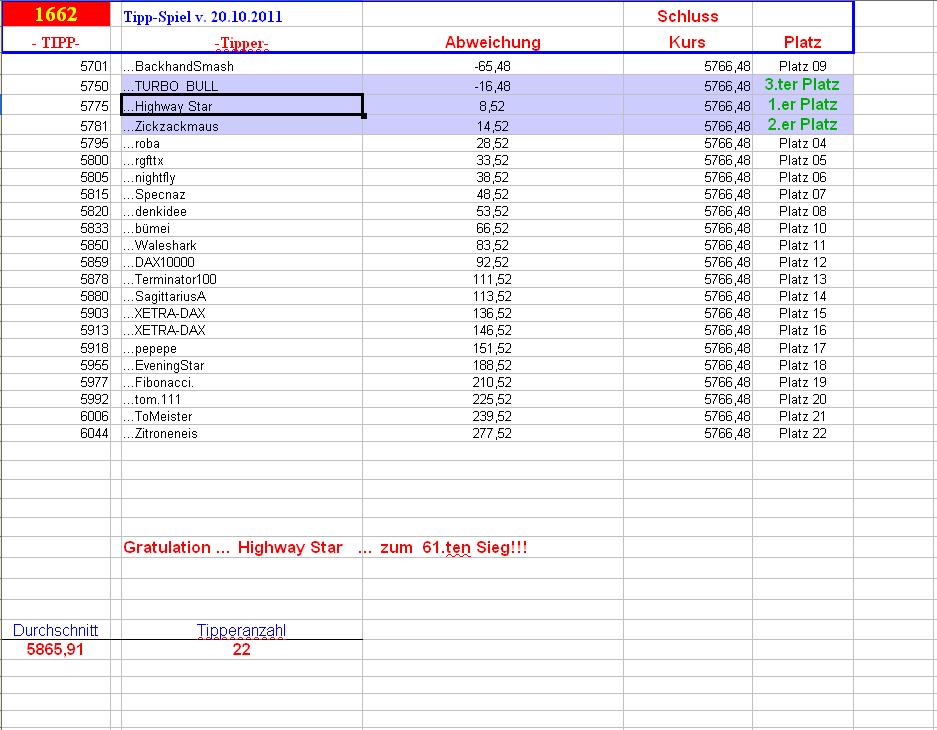The width and height of the screenshot is (937, 730).
Task: Select the cell '...Zitroneneis'
Action: coord(241,433)
